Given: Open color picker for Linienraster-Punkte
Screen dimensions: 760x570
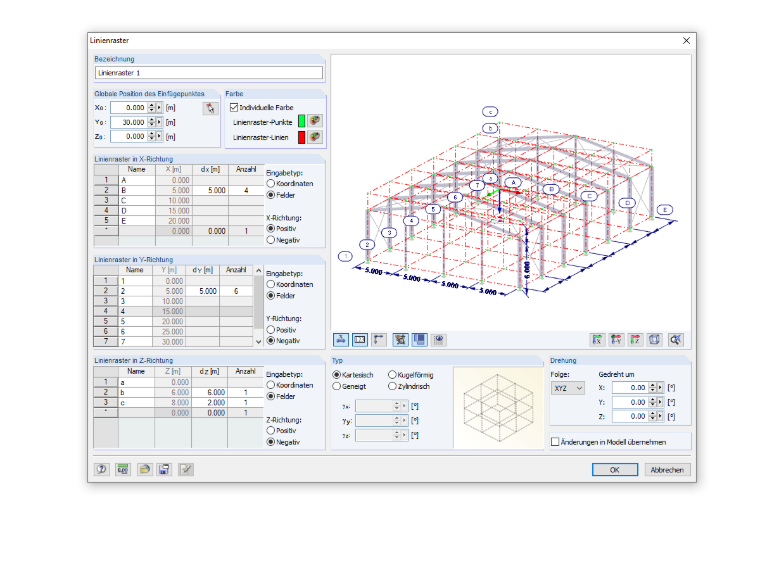Looking at the screenshot, I should pyautogui.click(x=315, y=121).
